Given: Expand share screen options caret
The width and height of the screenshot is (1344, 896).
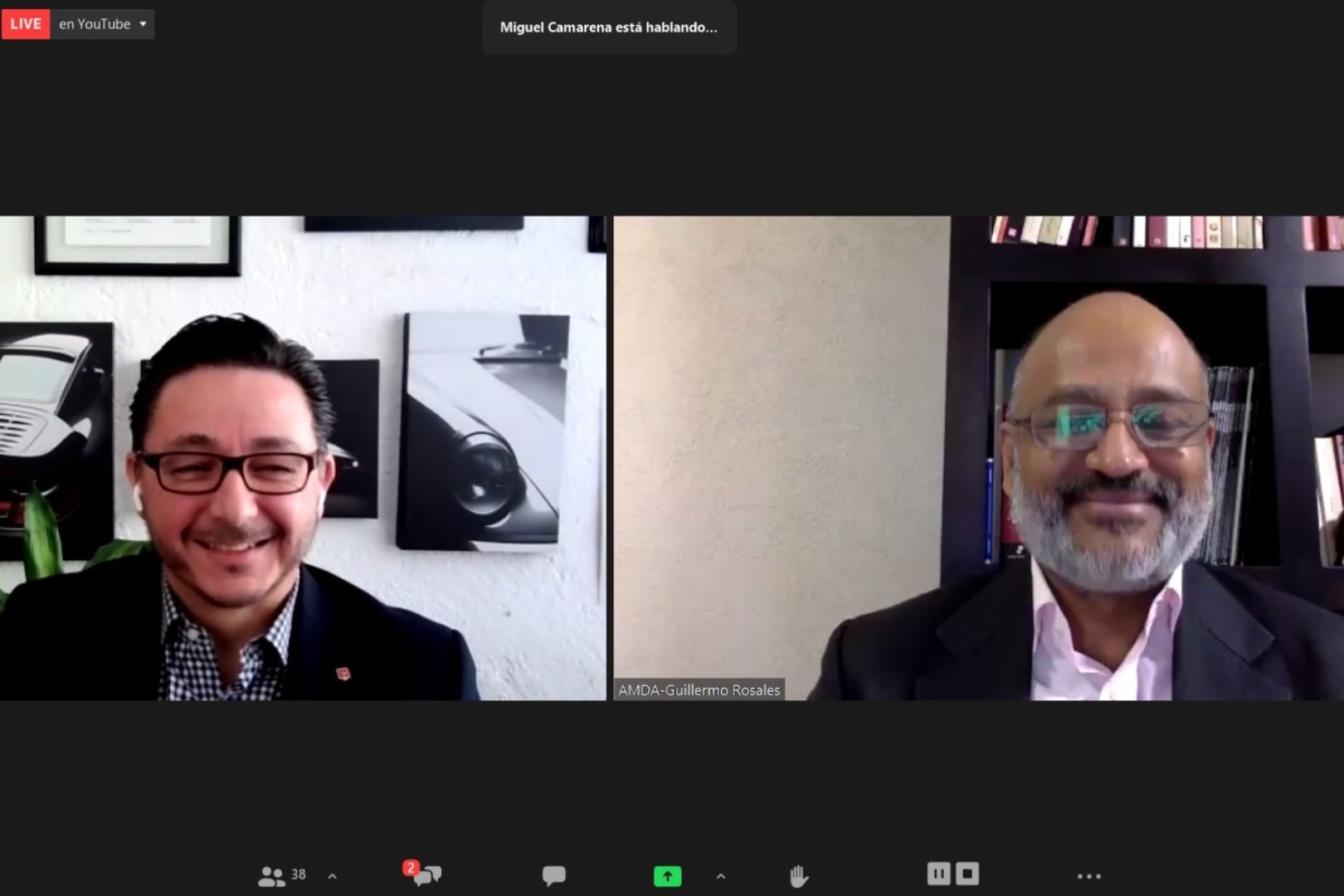Looking at the screenshot, I should pyautogui.click(x=721, y=876).
